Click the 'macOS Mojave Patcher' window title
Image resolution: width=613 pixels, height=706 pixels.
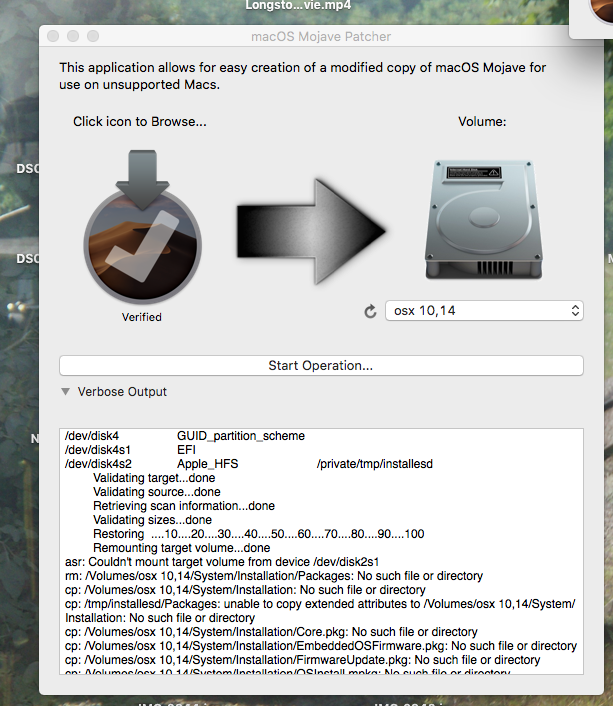pos(321,36)
